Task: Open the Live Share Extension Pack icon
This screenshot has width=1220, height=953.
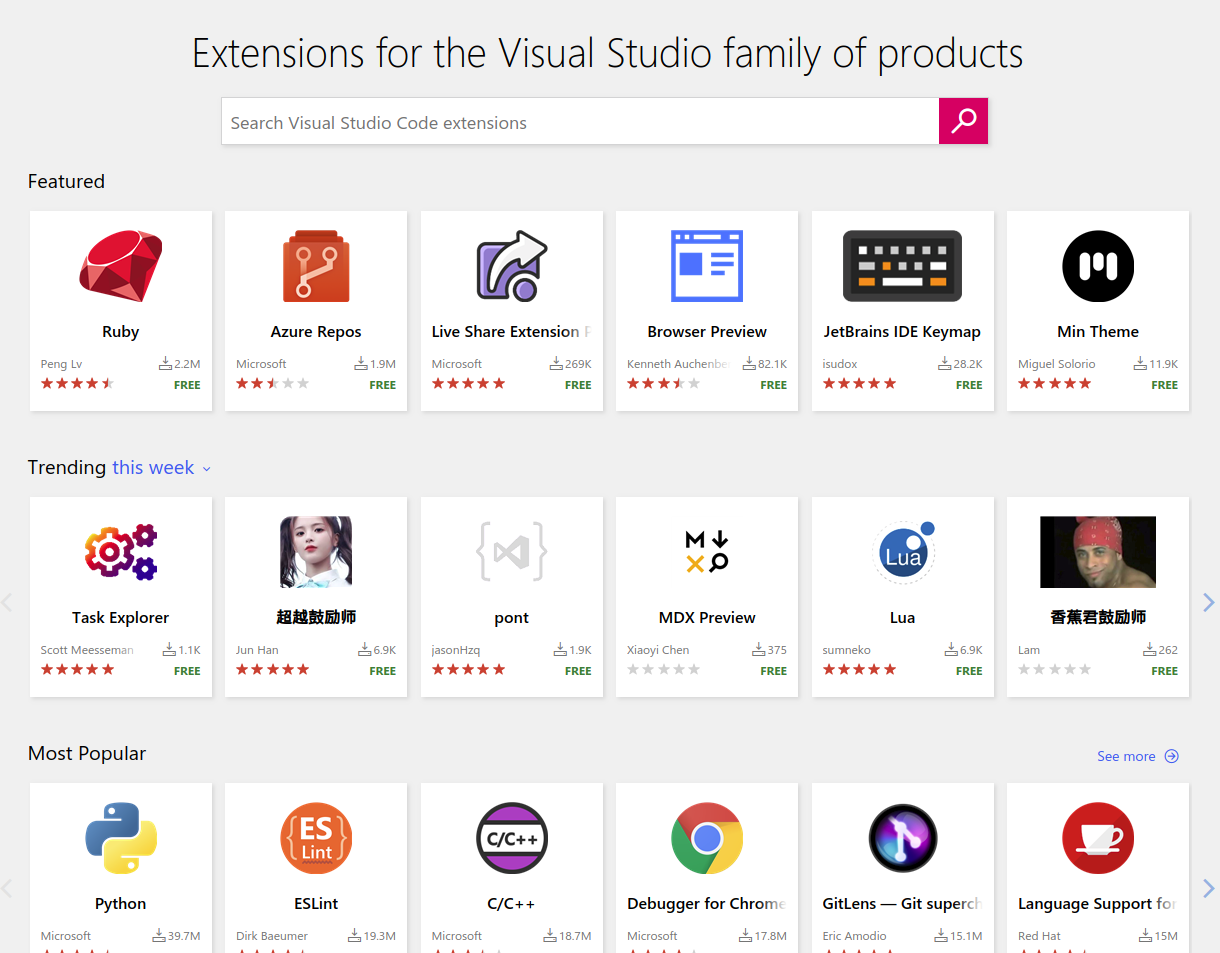Action: click(511, 266)
